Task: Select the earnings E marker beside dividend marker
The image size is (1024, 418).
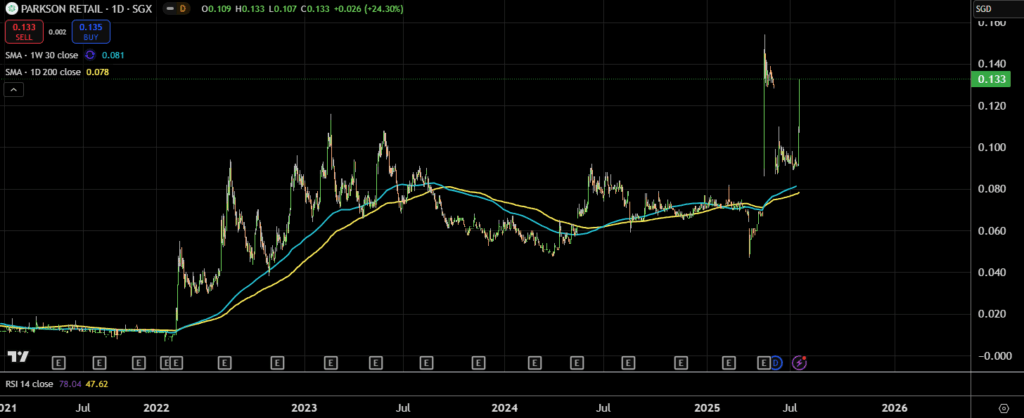Action: point(764,361)
